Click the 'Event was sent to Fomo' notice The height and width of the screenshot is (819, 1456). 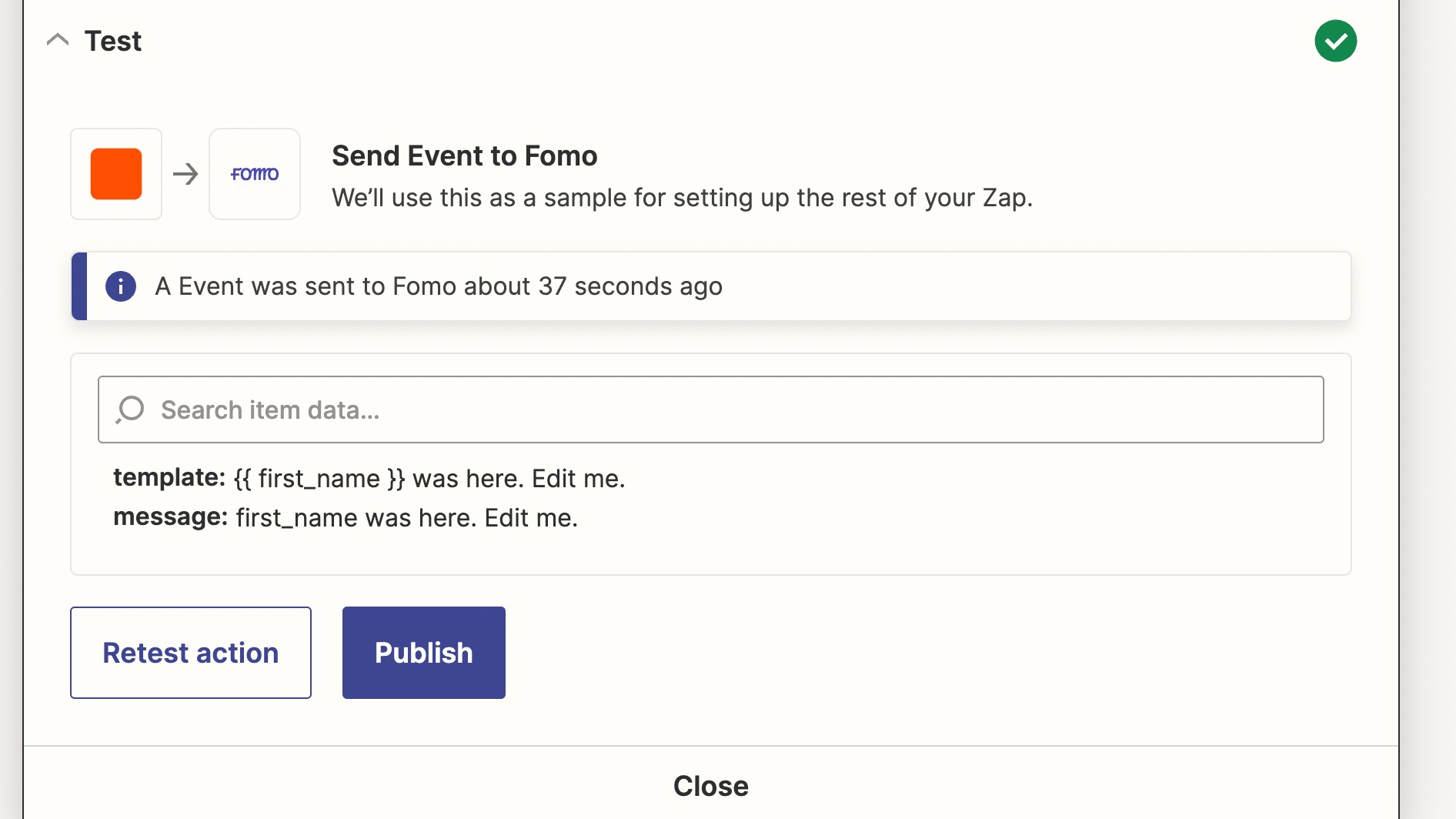[439, 286]
